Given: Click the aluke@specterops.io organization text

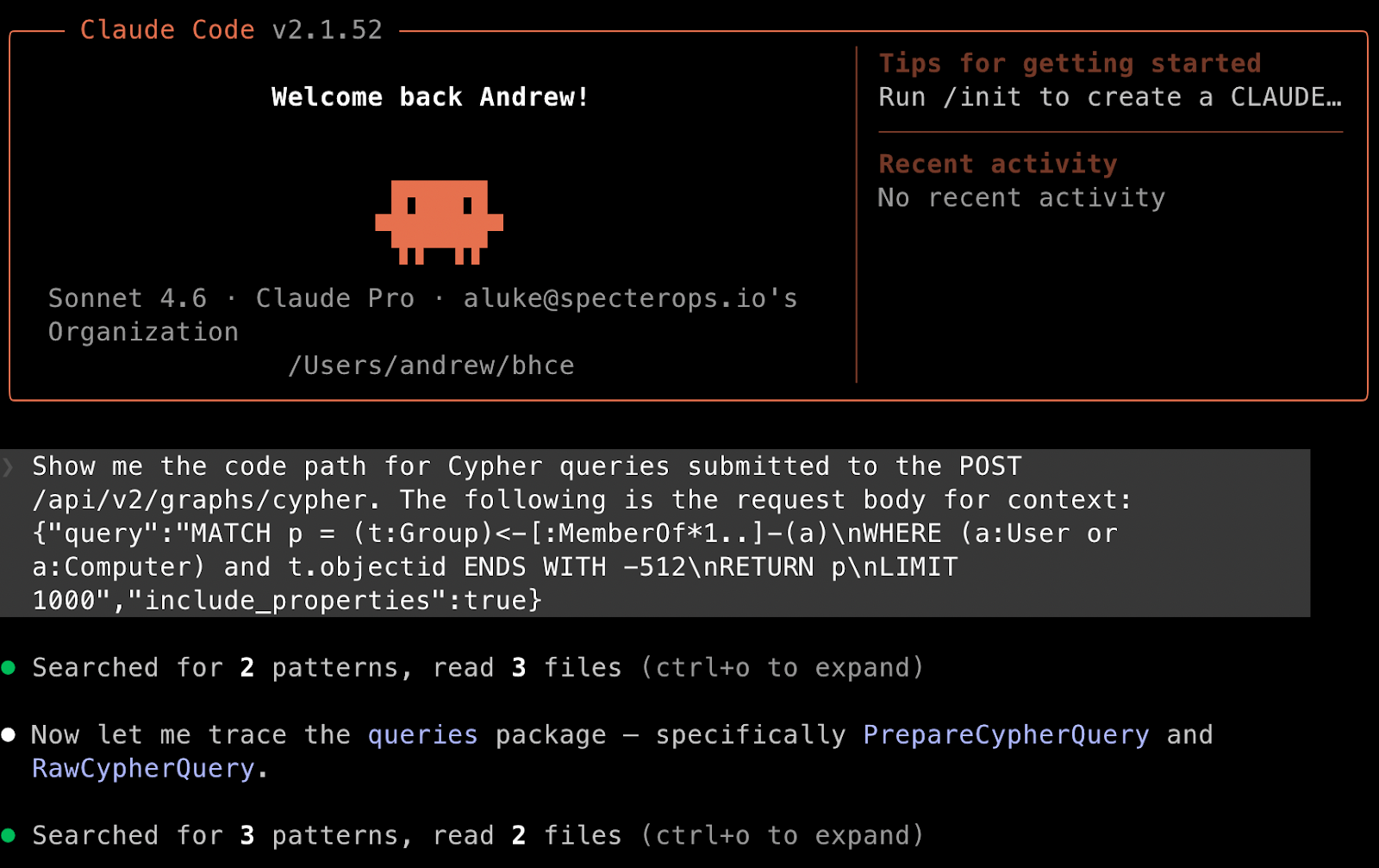Looking at the screenshot, I should 629,297.
